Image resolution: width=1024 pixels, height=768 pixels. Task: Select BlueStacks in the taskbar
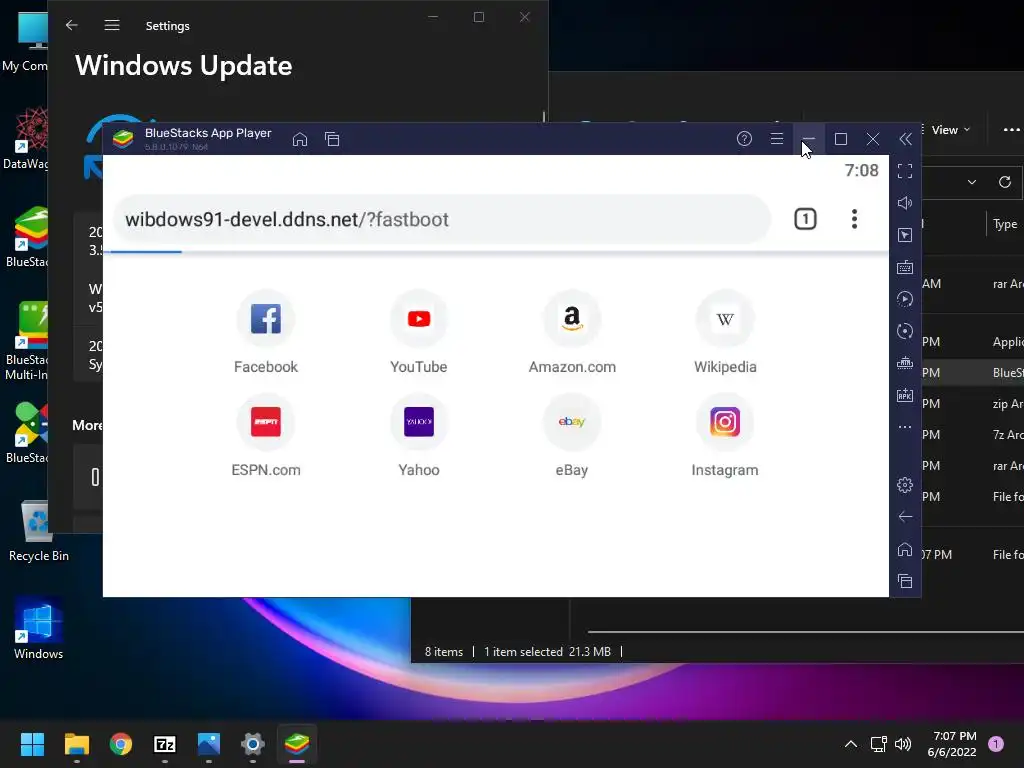point(297,744)
